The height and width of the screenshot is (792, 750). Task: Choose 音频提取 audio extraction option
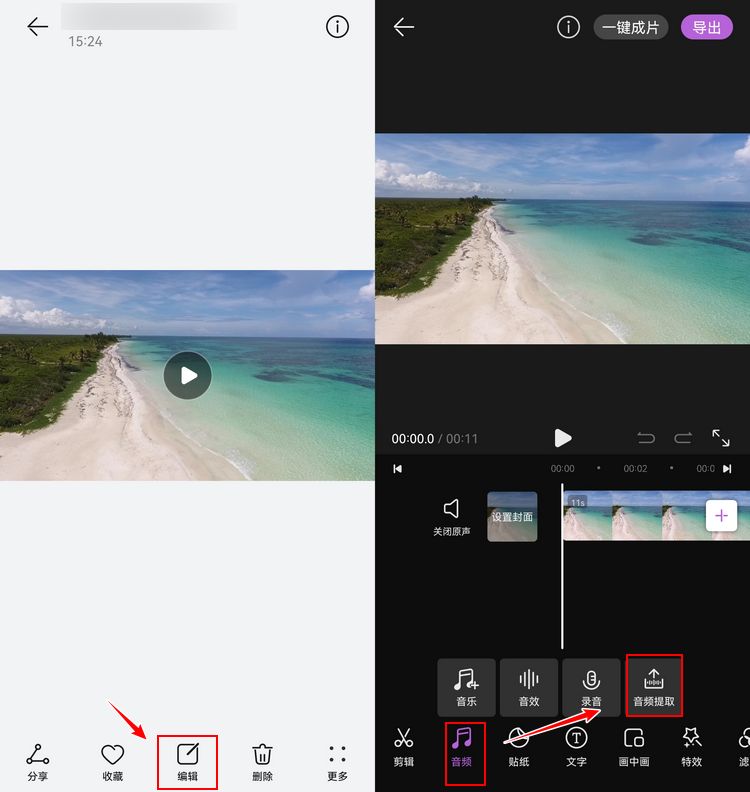click(654, 686)
